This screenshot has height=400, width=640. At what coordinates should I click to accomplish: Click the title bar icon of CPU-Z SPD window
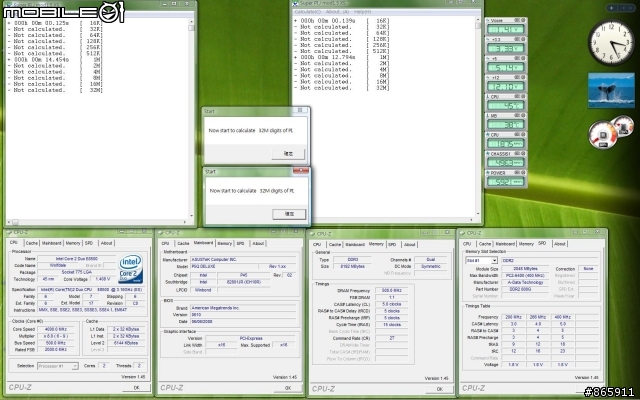click(462, 233)
